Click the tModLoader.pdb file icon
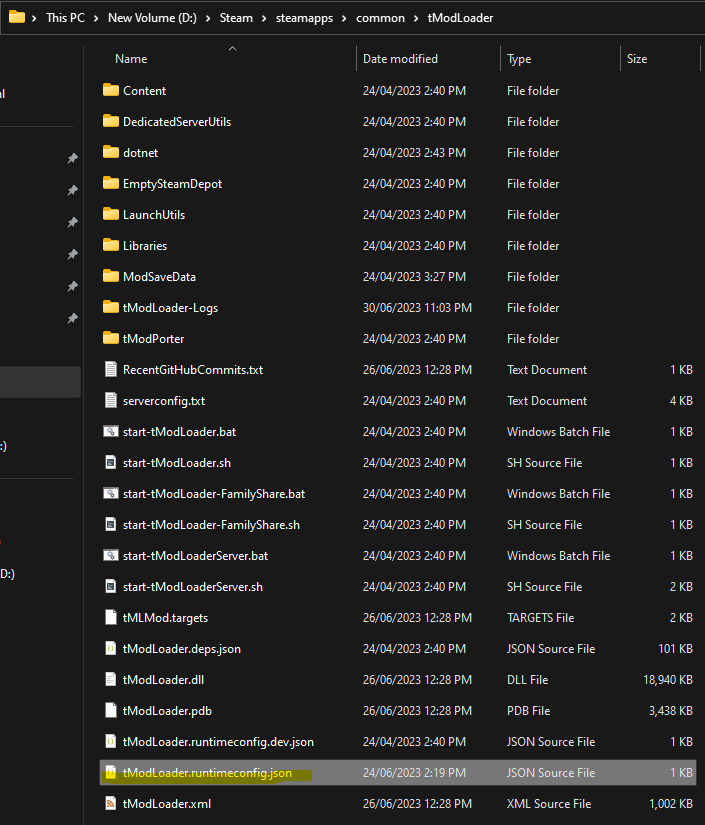705x825 pixels. 110,710
